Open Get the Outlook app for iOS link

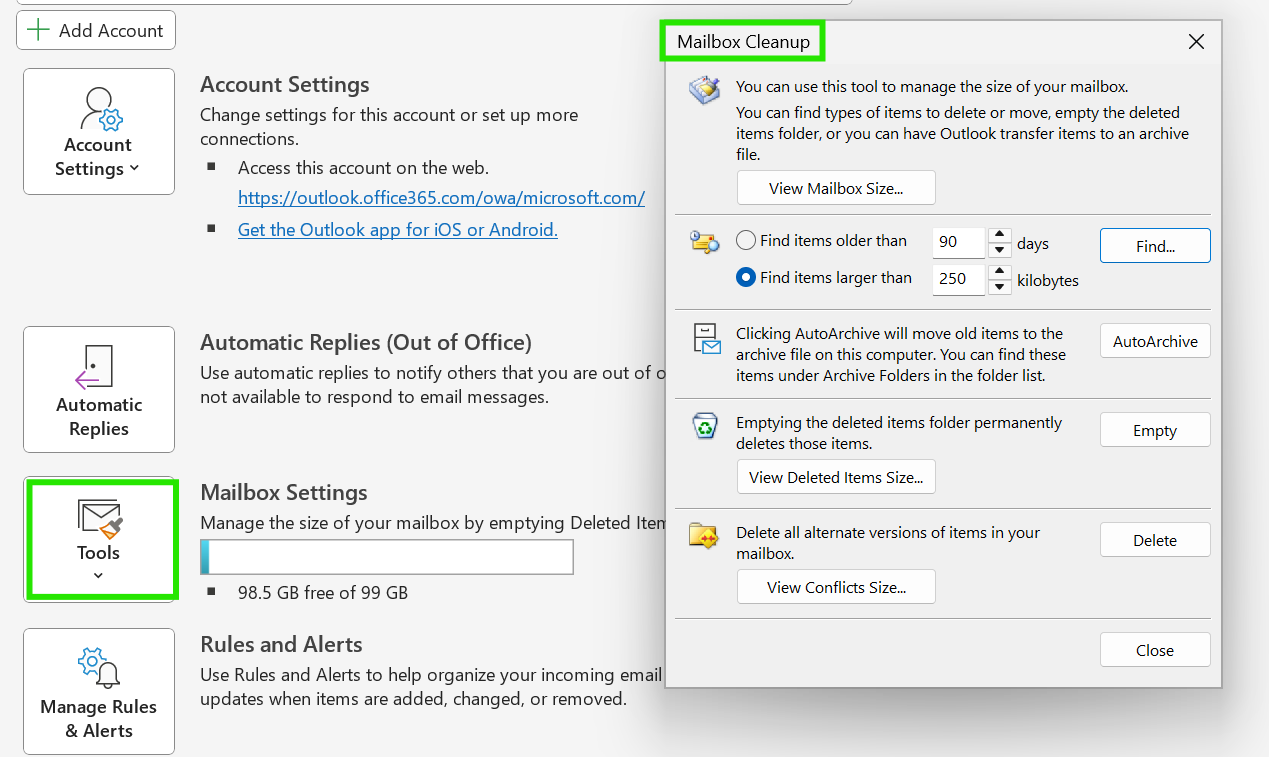pyautogui.click(x=398, y=230)
